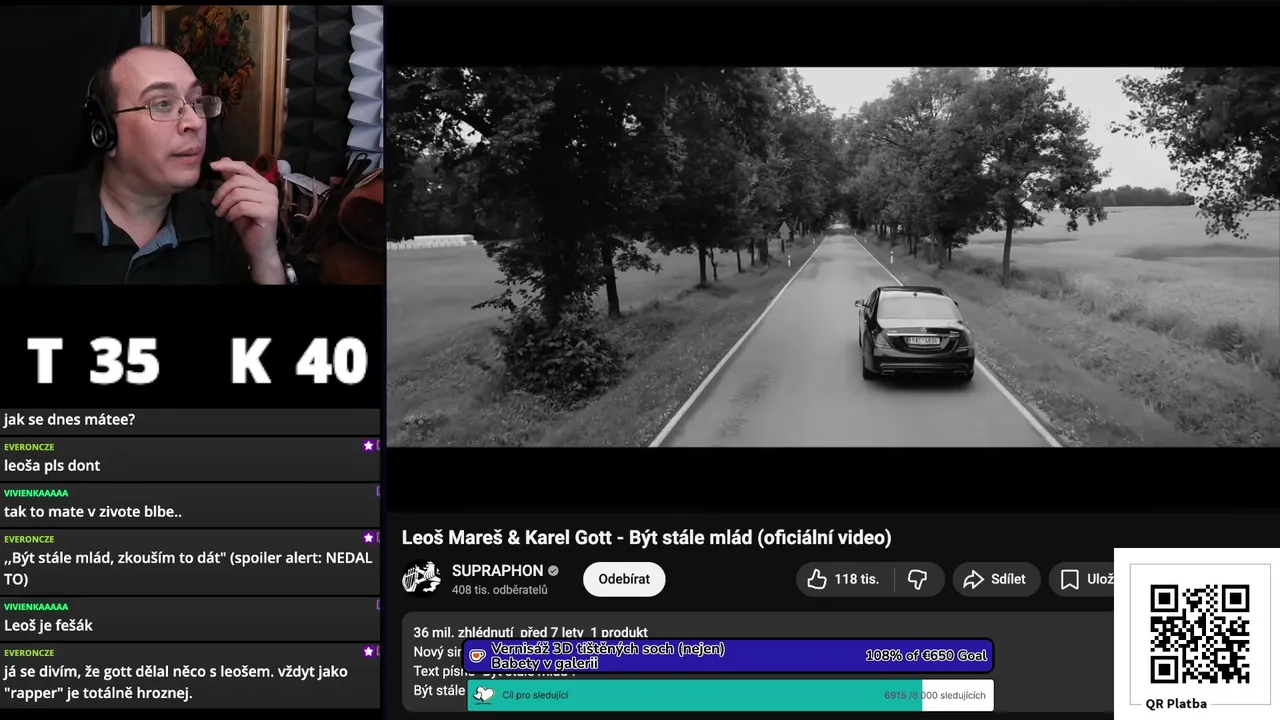The height and width of the screenshot is (720, 1280).
Task: Click the '6915 / 8 000 sledujících' text
Action: (x=935, y=695)
